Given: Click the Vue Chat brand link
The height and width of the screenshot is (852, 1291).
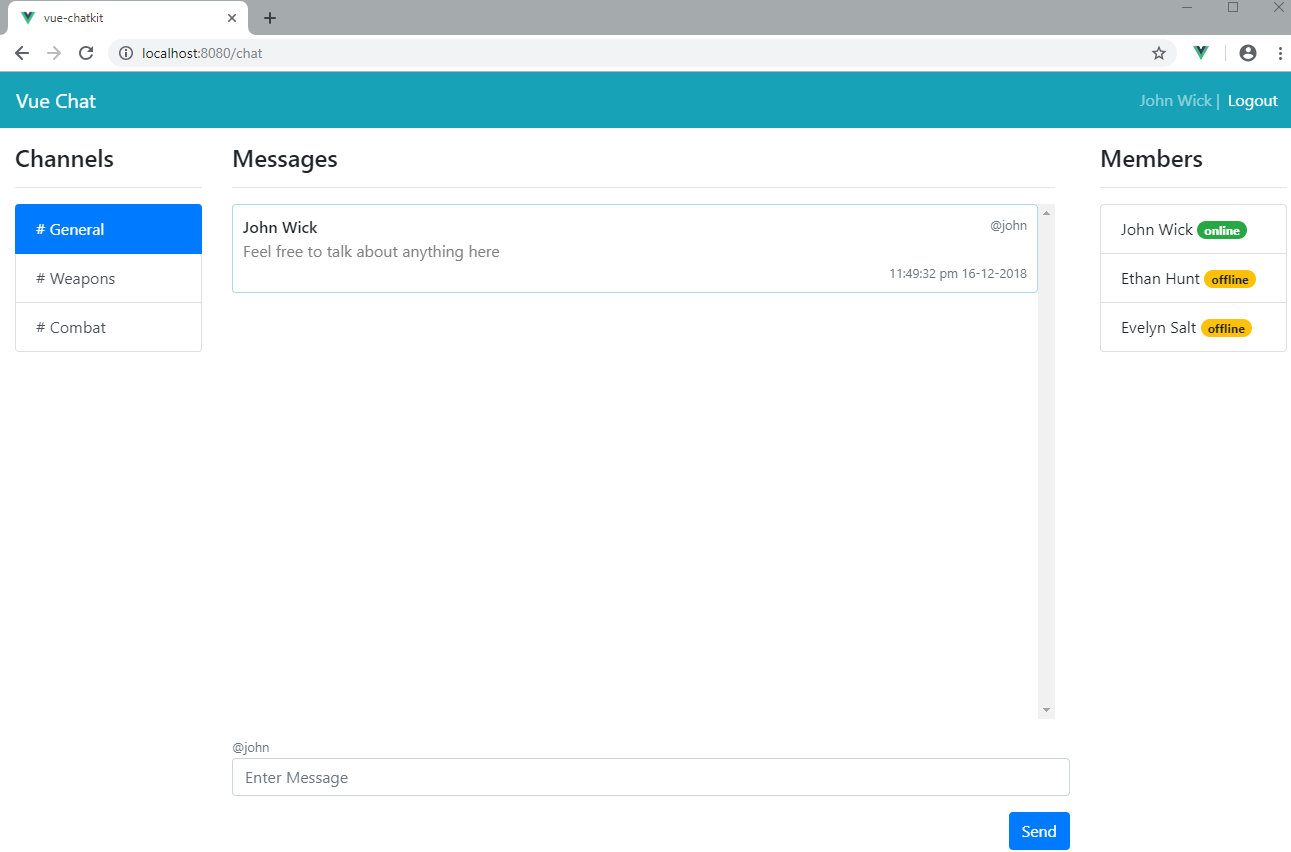Looking at the screenshot, I should 55,100.
